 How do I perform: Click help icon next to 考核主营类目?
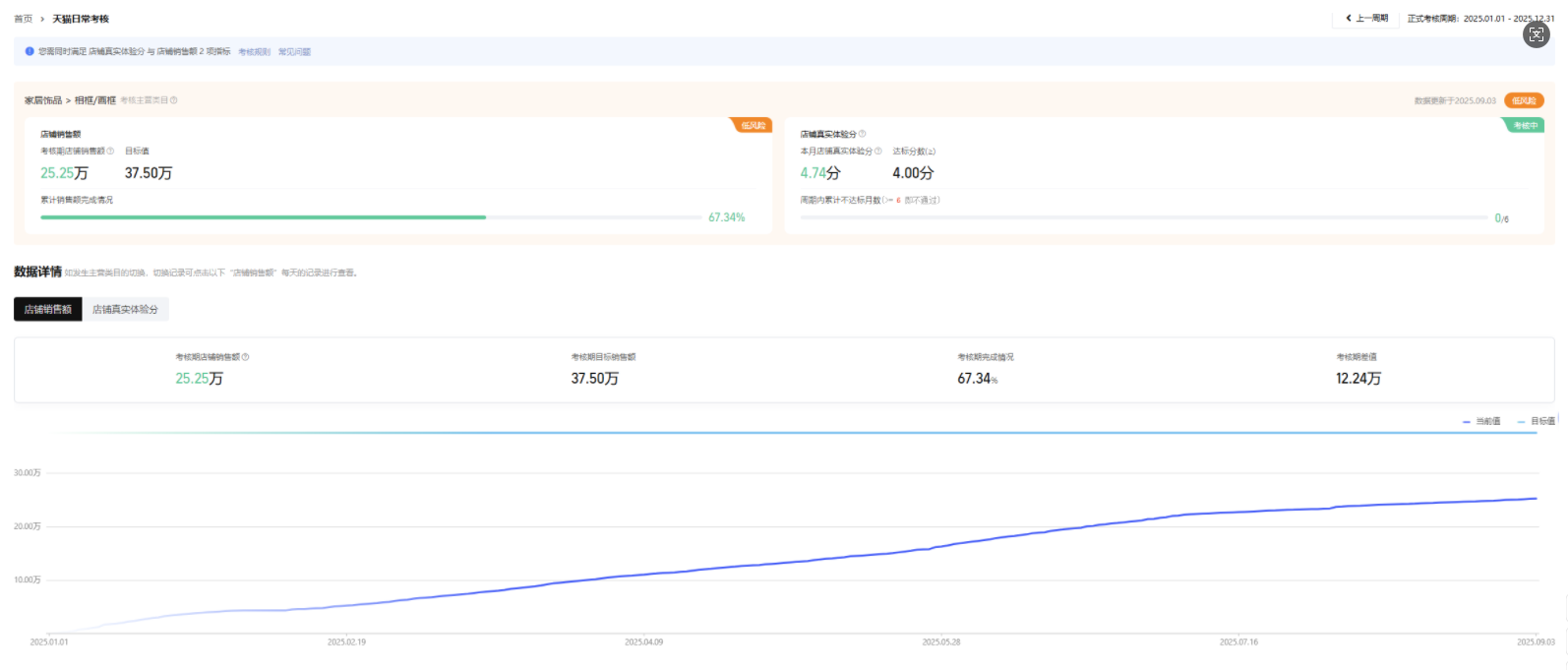[x=174, y=100]
